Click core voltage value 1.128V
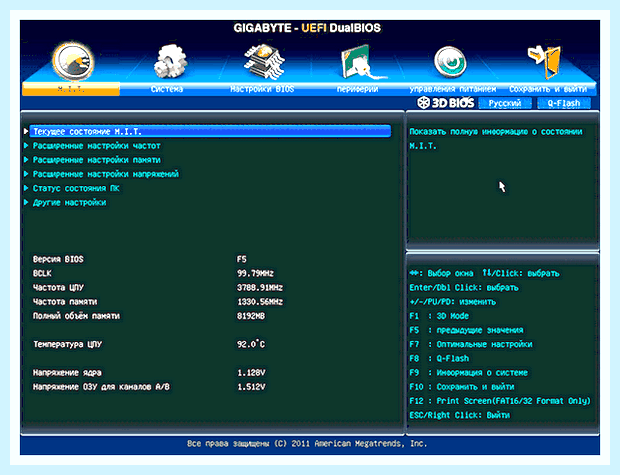This screenshot has height=475, width=620. click(x=251, y=373)
